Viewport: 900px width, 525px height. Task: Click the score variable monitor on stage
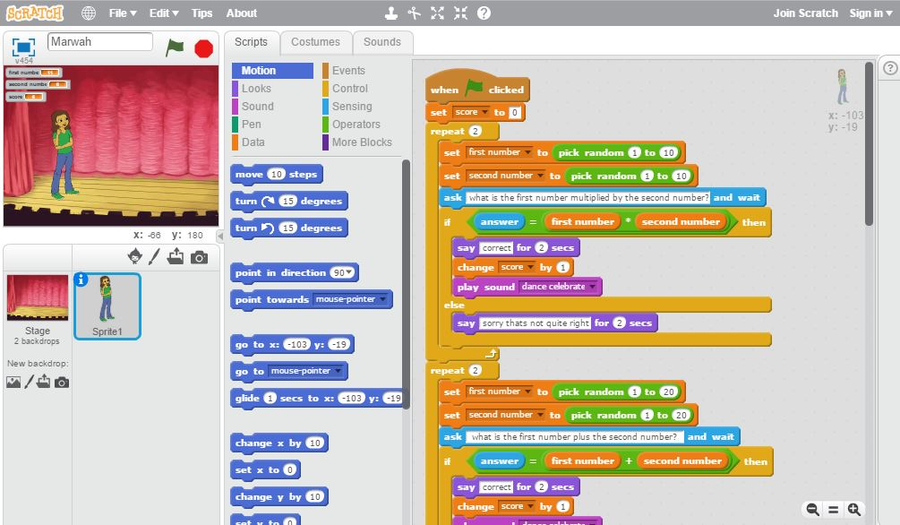coord(26,96)
